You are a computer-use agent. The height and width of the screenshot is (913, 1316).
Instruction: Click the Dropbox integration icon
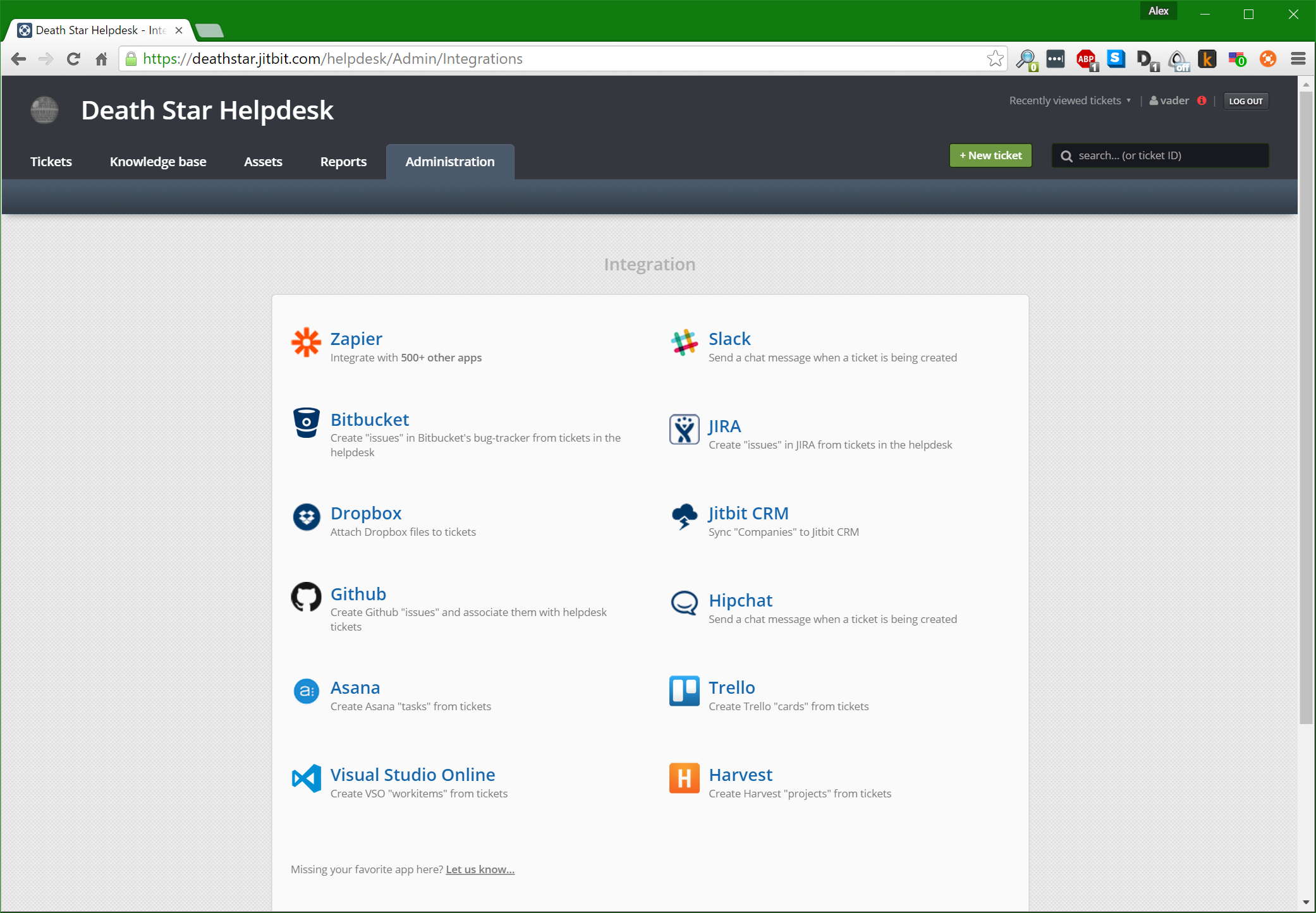coord(305,517)
